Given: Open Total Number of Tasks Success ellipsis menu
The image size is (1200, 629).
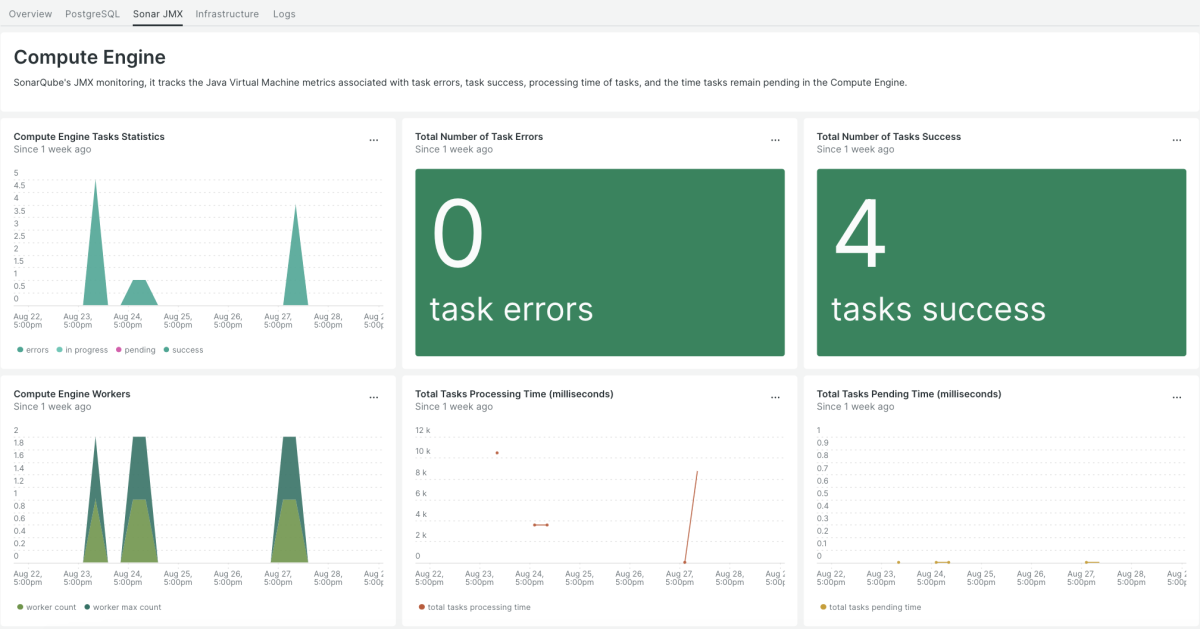Looking at the screenshot, I should click(1177, 141).
